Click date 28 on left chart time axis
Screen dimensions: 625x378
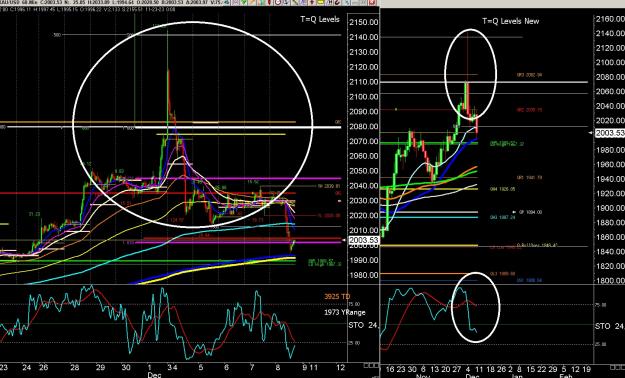click(x=75, y=368)
